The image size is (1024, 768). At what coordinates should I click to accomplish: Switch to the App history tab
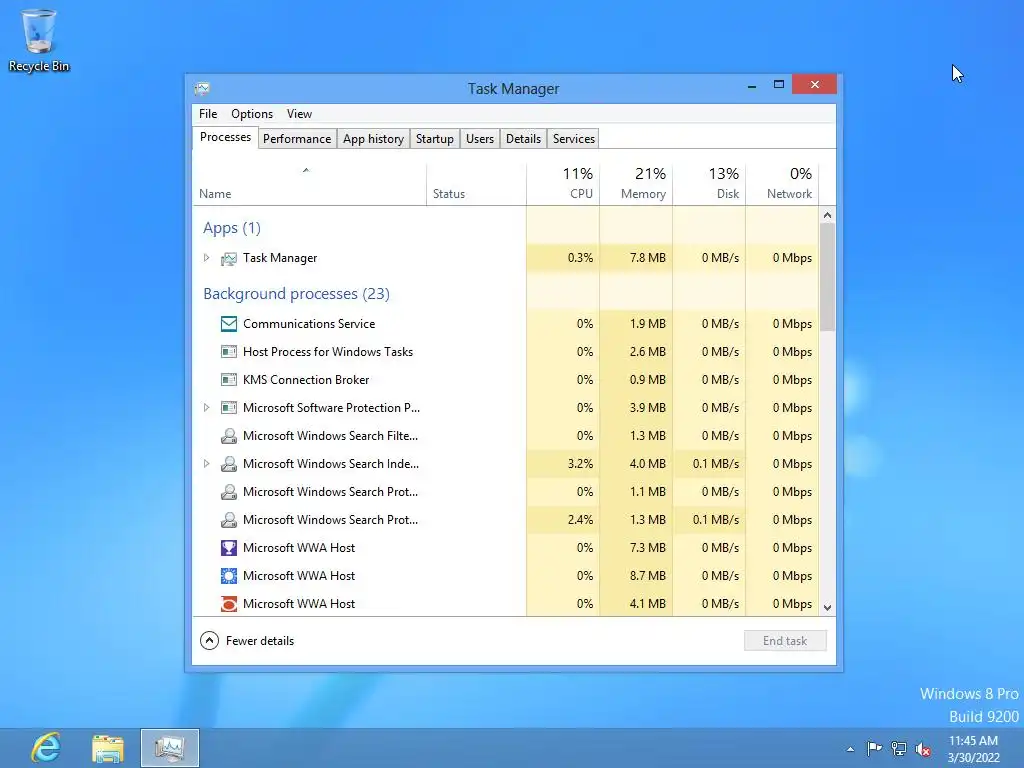click(x=374, y=139)
